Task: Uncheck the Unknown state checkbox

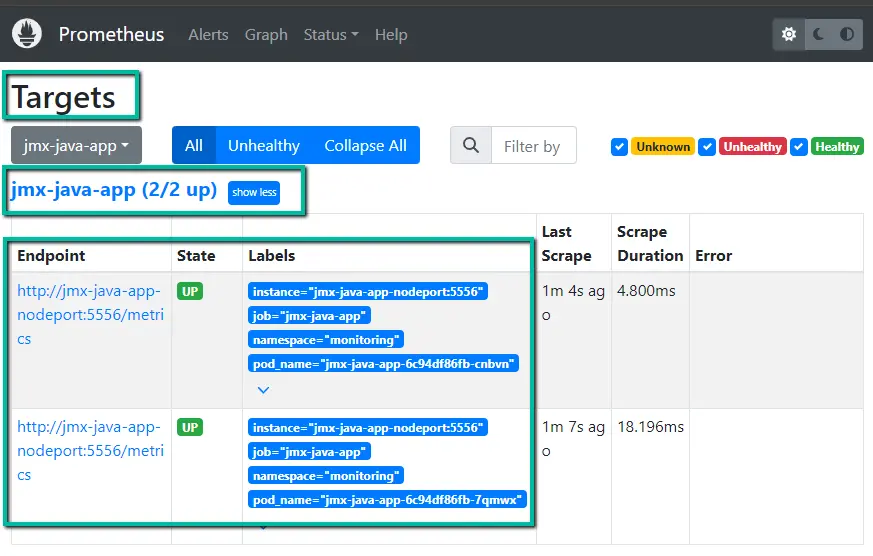Action: pos(620,147)
